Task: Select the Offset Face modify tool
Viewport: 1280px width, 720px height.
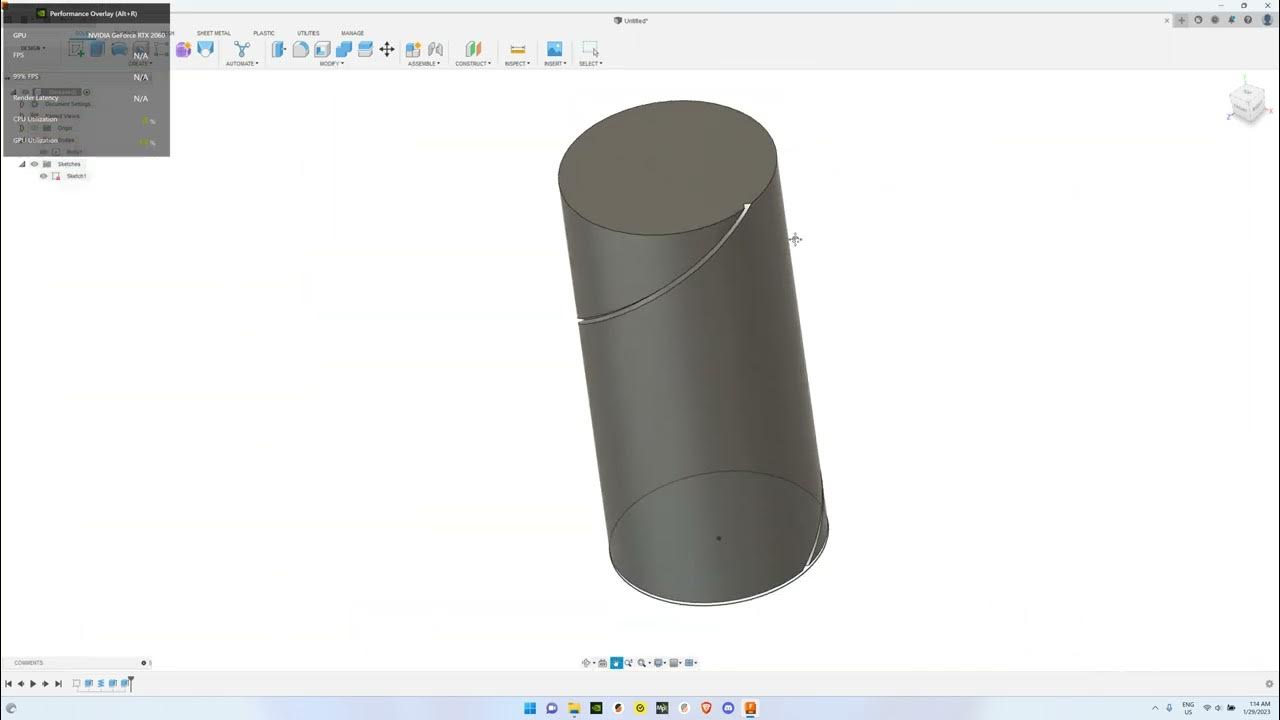Action: [365, 49]
